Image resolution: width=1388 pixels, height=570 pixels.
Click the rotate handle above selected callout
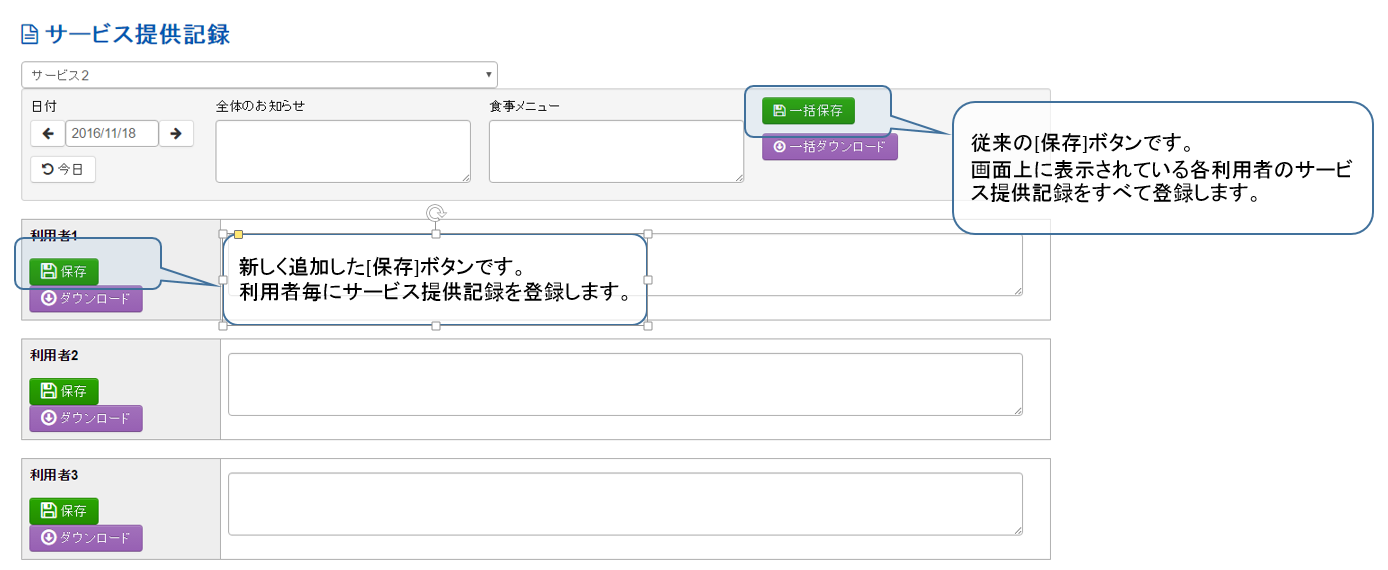pos(435,212)
